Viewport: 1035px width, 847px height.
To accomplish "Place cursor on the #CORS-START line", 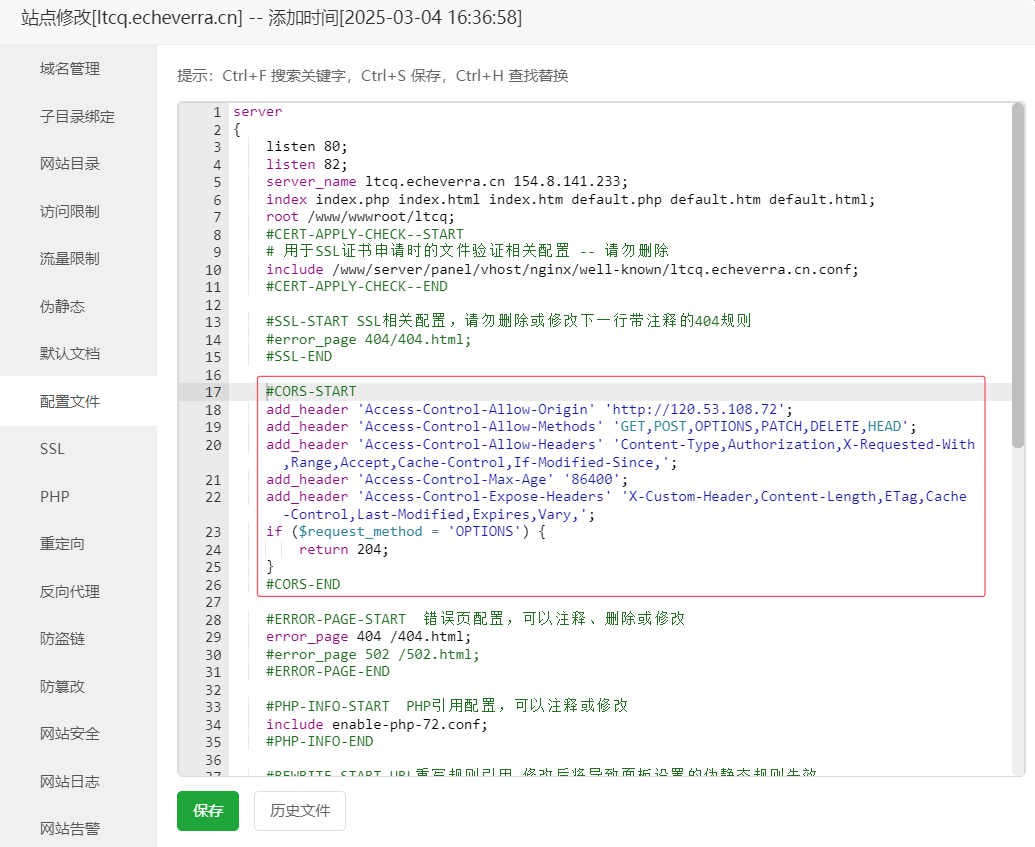I will tap(311, 392).
